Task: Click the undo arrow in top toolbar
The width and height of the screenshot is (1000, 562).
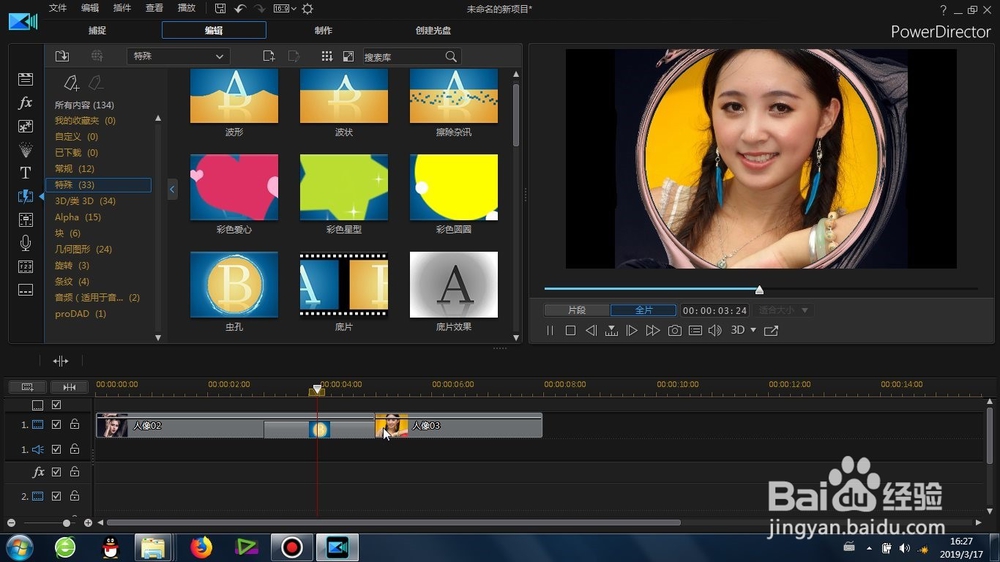Action: pos(240,9)
